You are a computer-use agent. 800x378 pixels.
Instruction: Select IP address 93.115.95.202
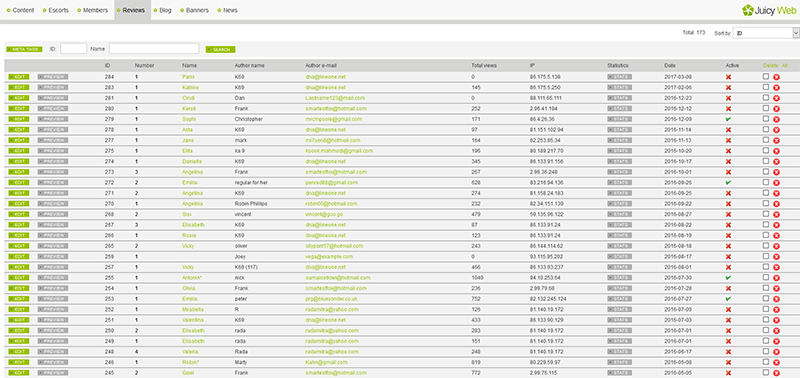coord(547,257)
